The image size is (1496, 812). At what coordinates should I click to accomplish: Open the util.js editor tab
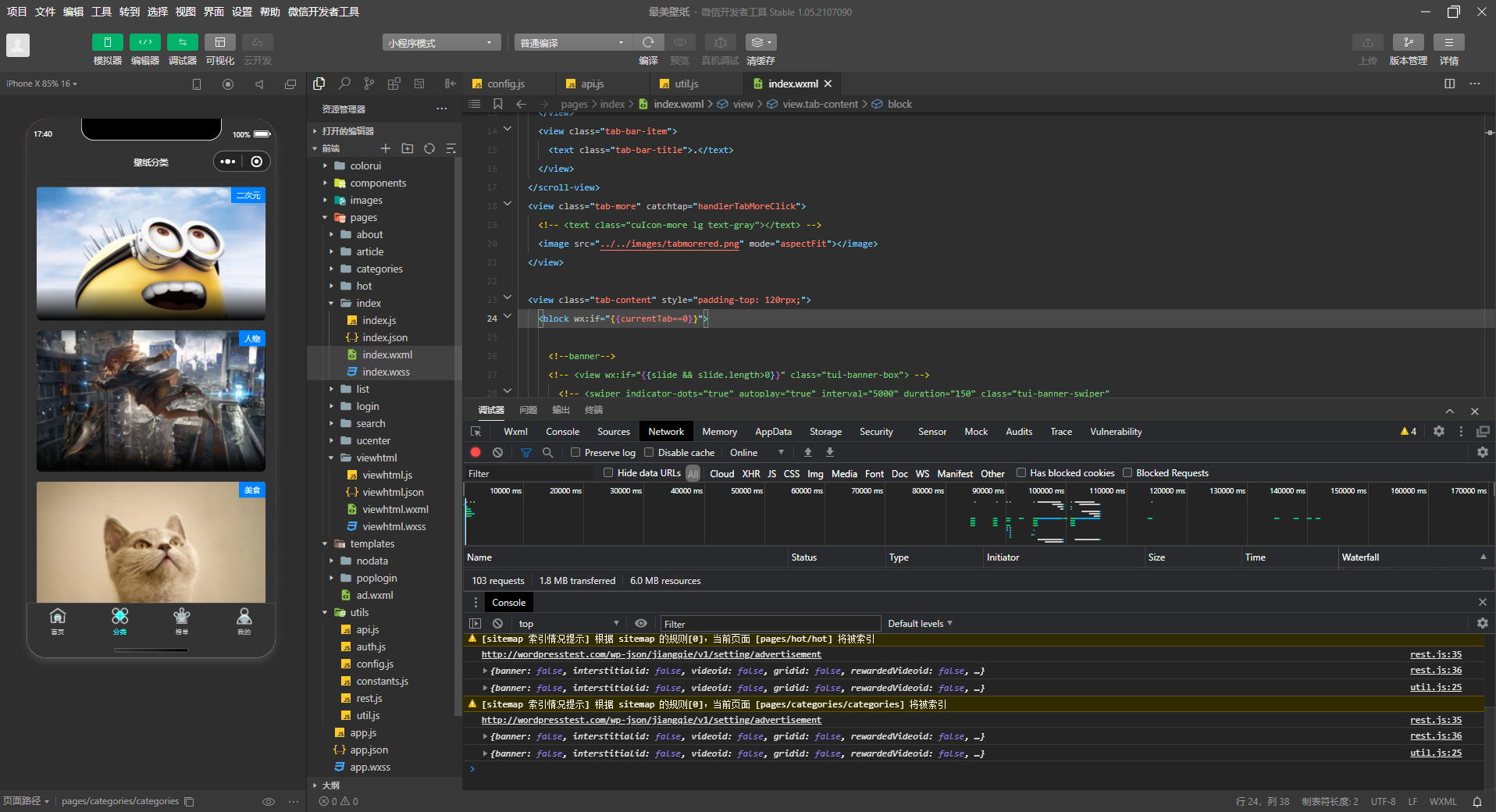click(x=686, y=84)
